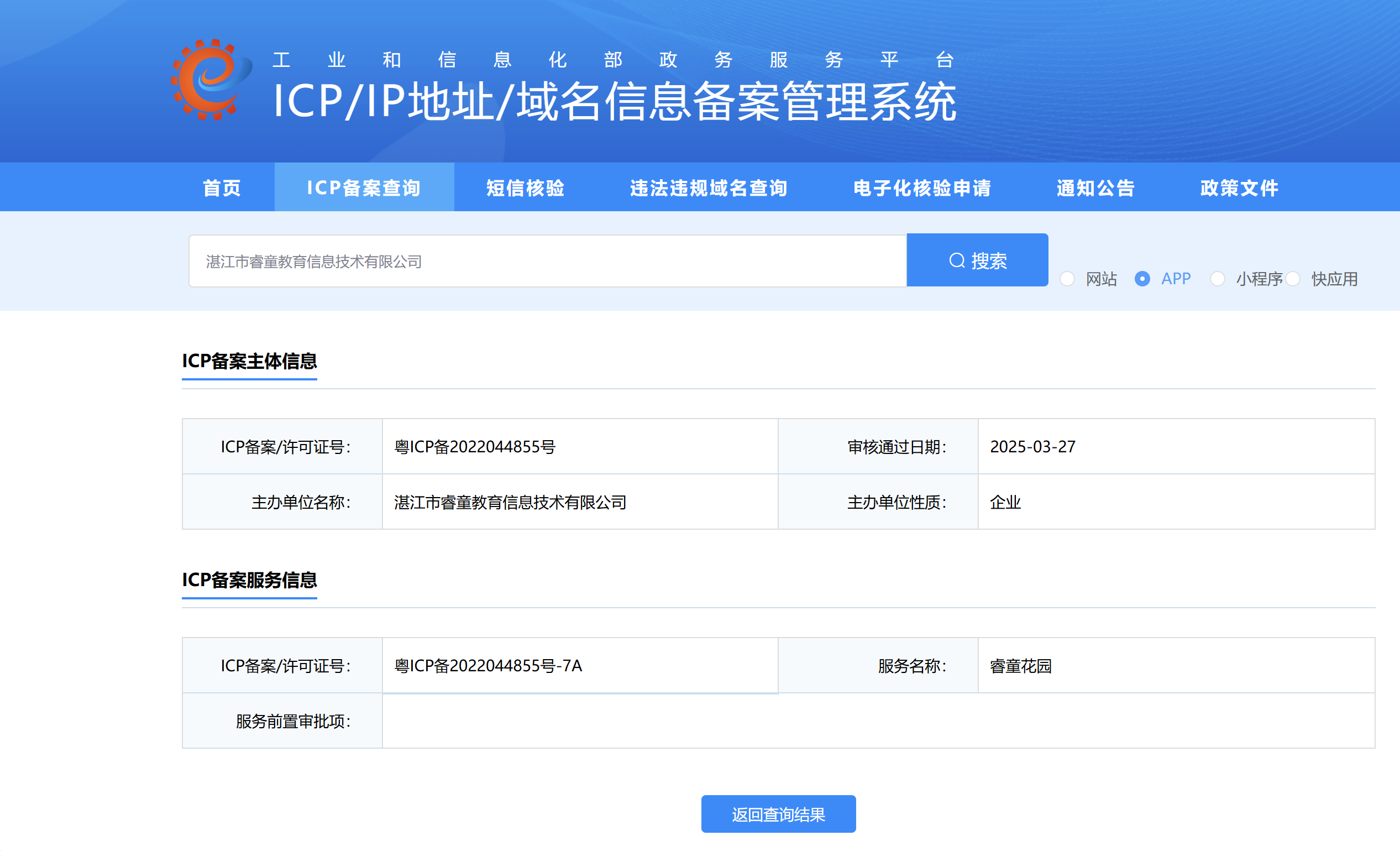This screenshot has height=851, width=1400.
Task: Open the 首页 navigation tab
Action: tap(222, 187)
